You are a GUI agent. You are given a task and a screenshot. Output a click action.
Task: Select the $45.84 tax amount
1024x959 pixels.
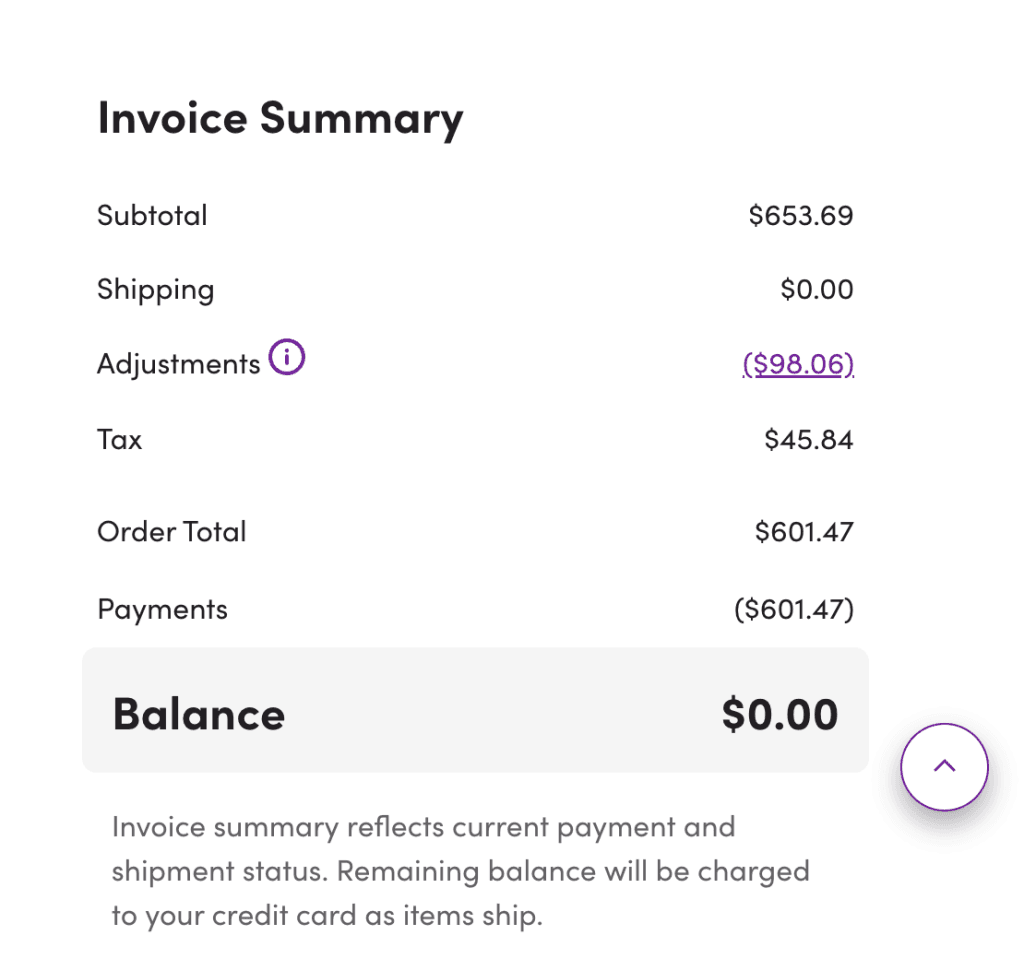[808, 440]
